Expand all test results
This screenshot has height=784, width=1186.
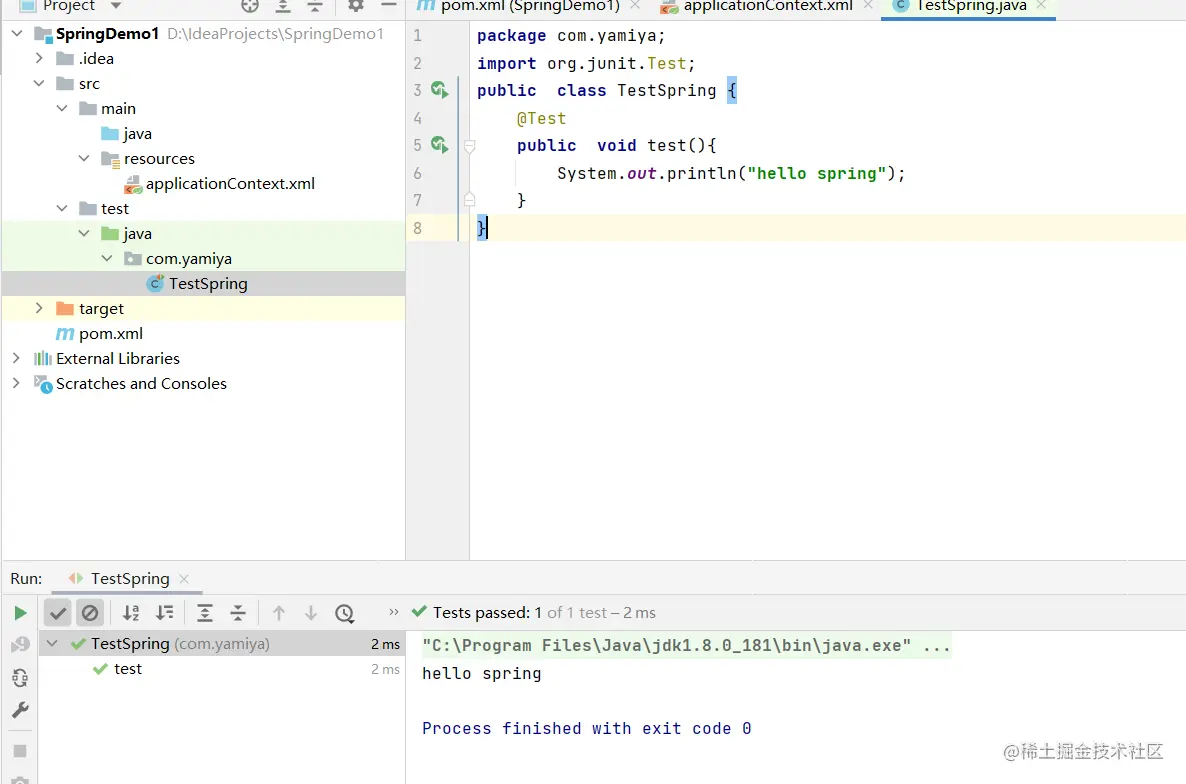(x=205, y=613)
